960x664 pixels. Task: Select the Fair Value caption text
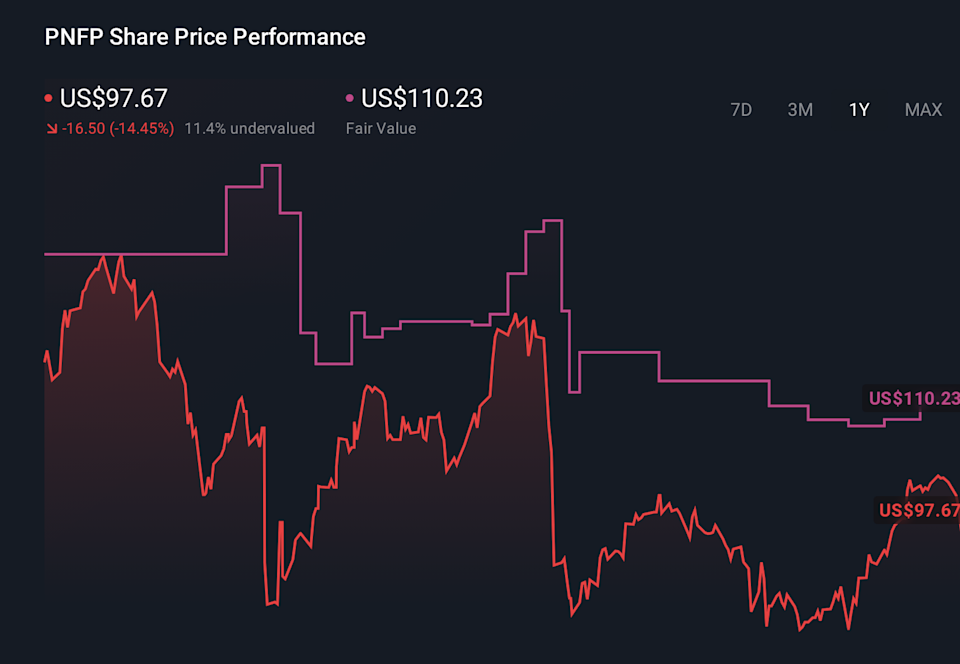pos(381,128)
